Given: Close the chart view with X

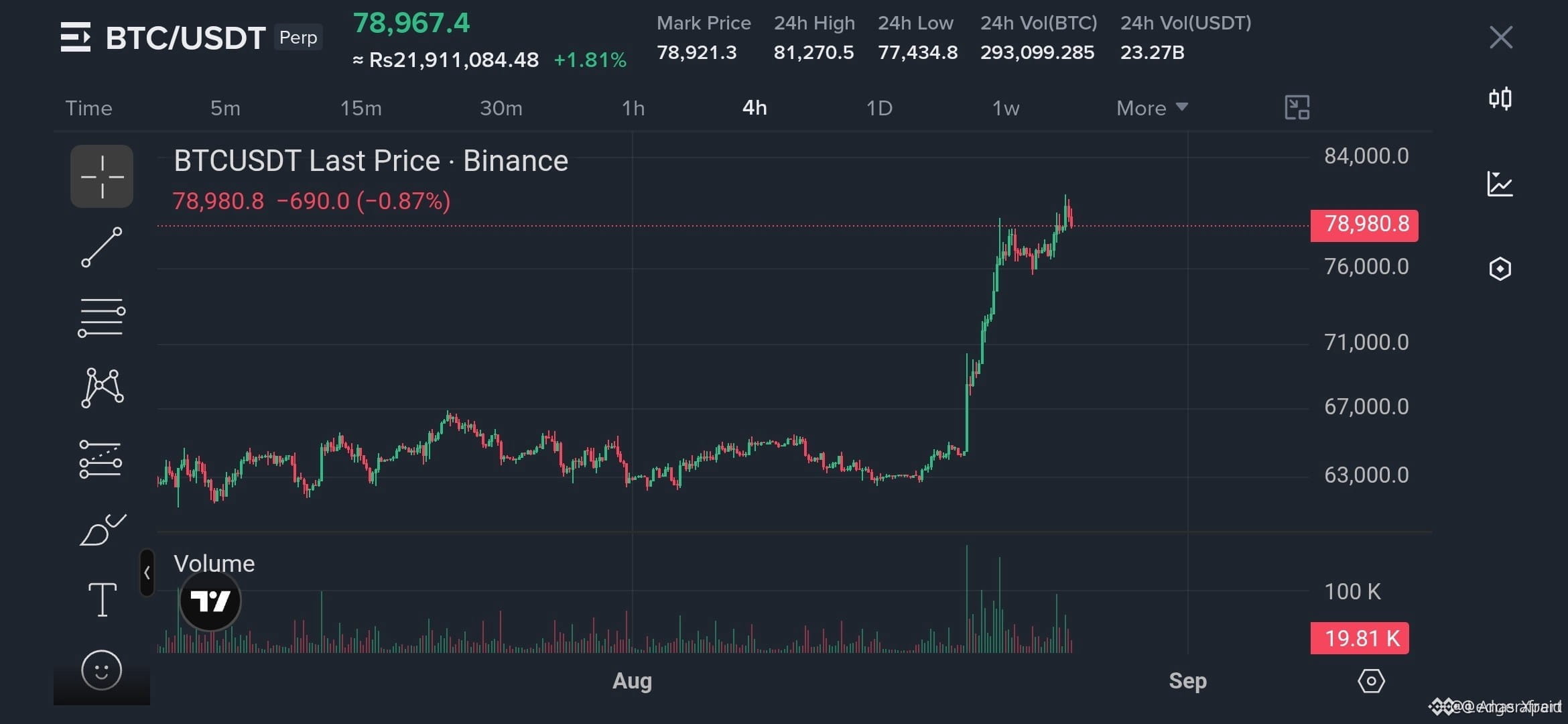Looking at the screenshot, I should tap(1501, 38).
